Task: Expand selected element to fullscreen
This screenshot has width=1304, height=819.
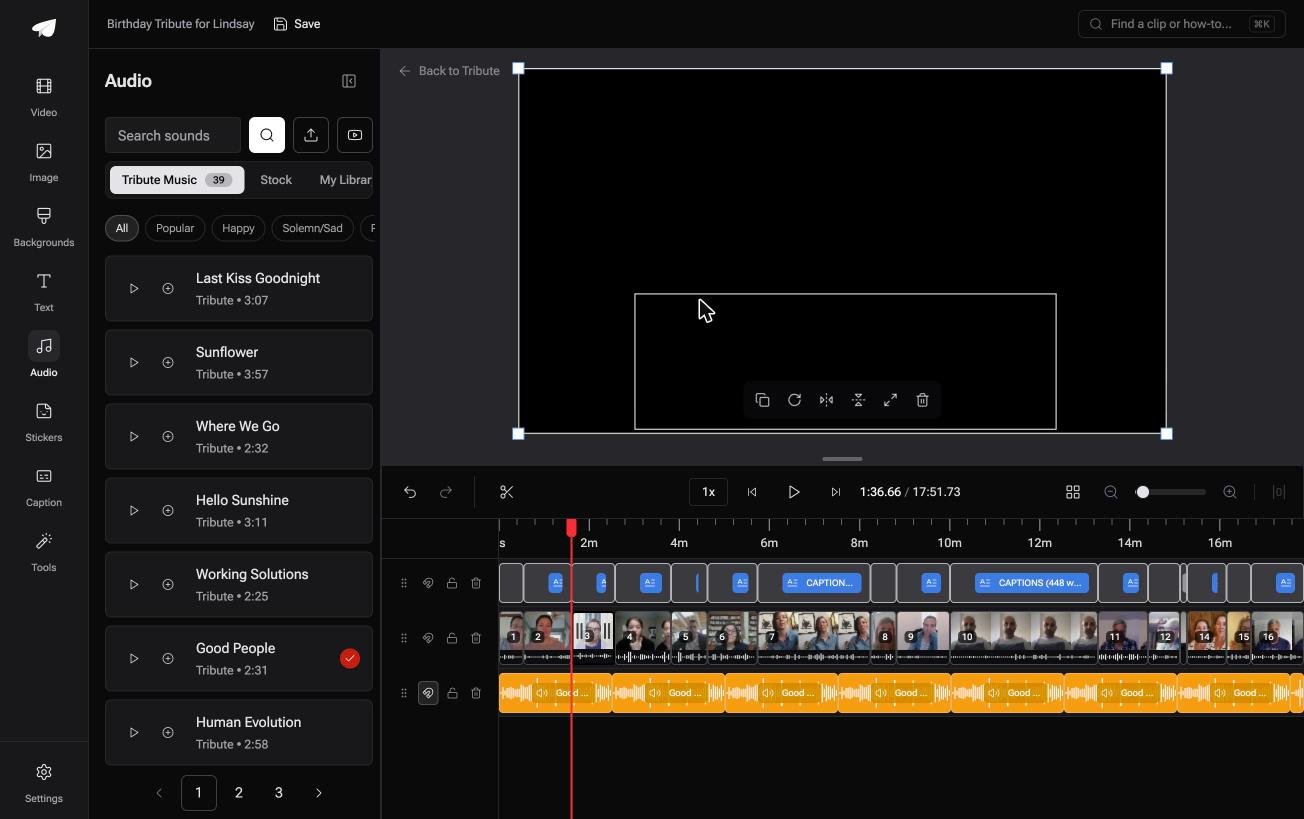Action: coord(890,400)
